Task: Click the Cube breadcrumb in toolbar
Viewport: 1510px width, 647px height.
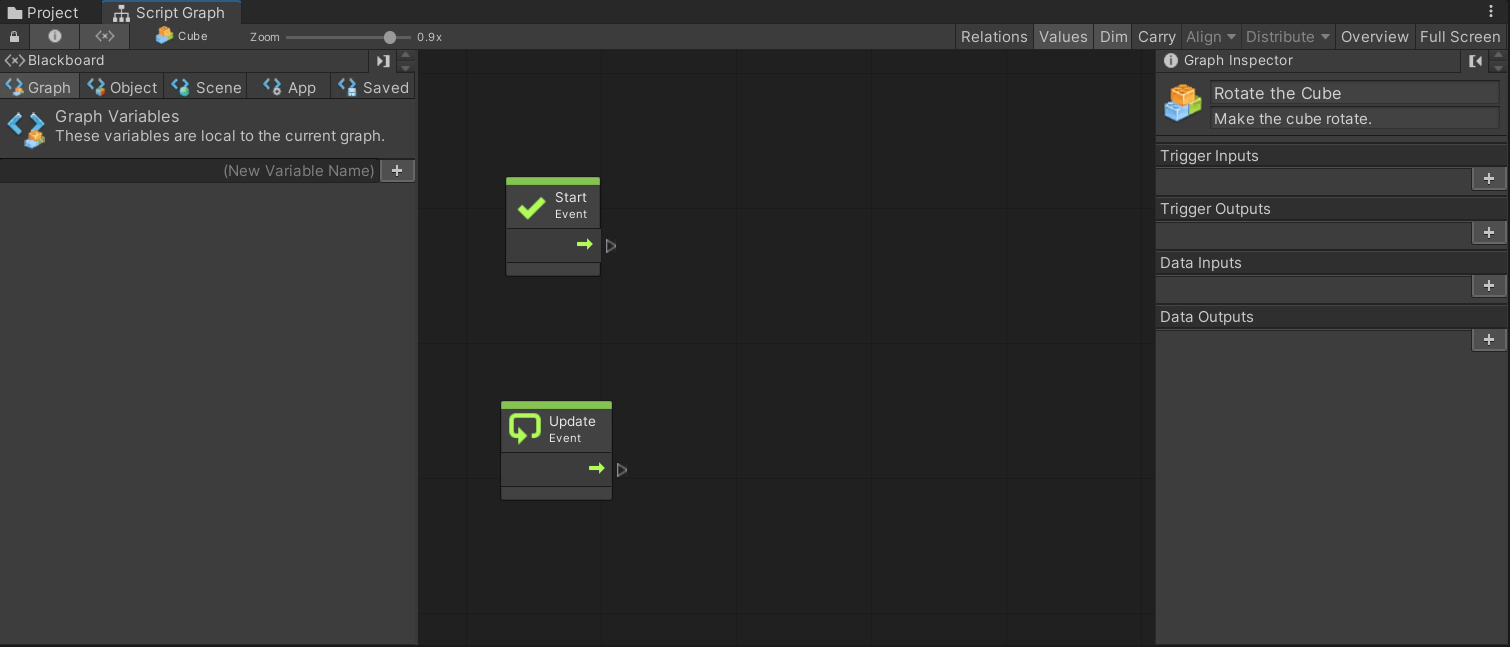Action: (x=182, y=36)
